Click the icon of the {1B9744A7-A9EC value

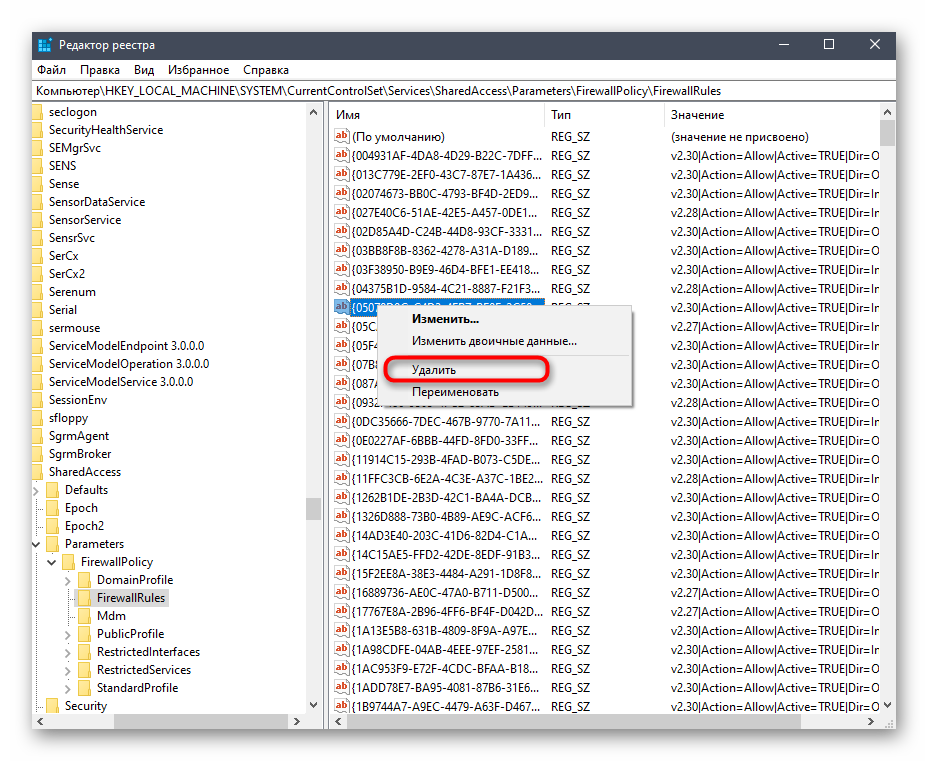(341, 707)
